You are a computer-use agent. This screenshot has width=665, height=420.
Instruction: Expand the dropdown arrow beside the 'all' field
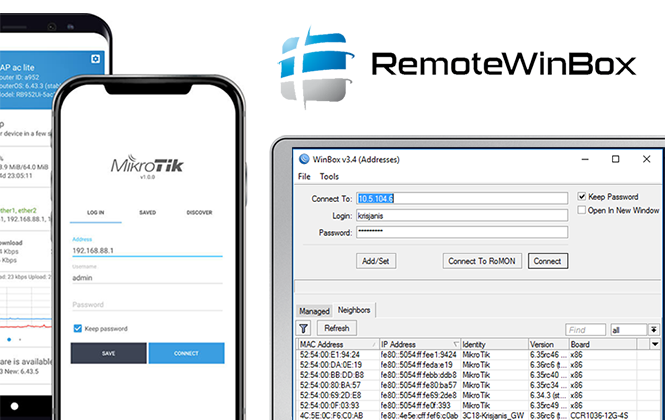coord(655,329)
